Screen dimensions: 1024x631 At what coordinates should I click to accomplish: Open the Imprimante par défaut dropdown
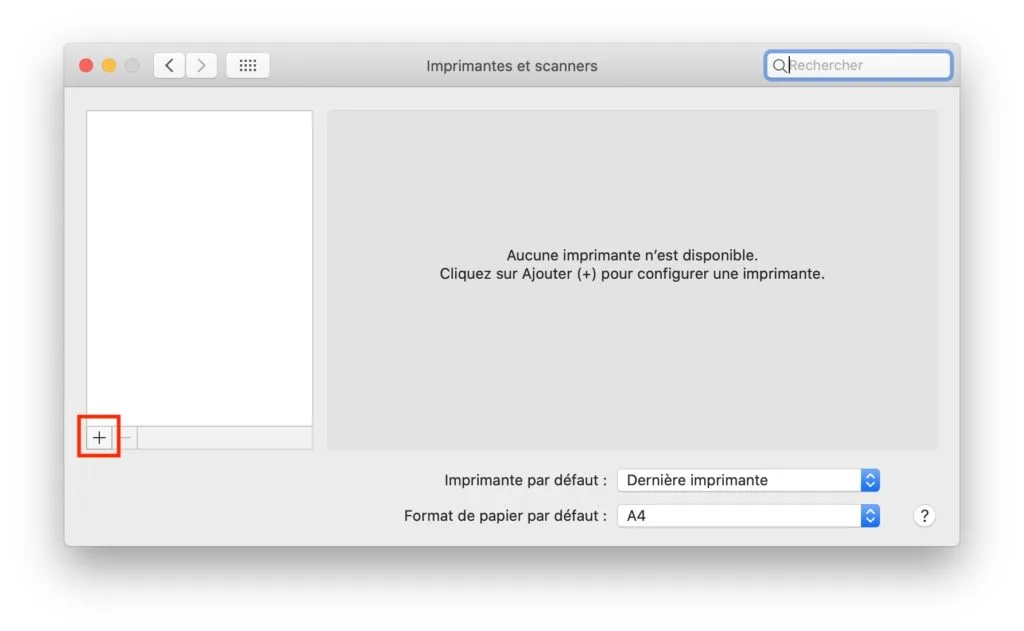(748, 480)
